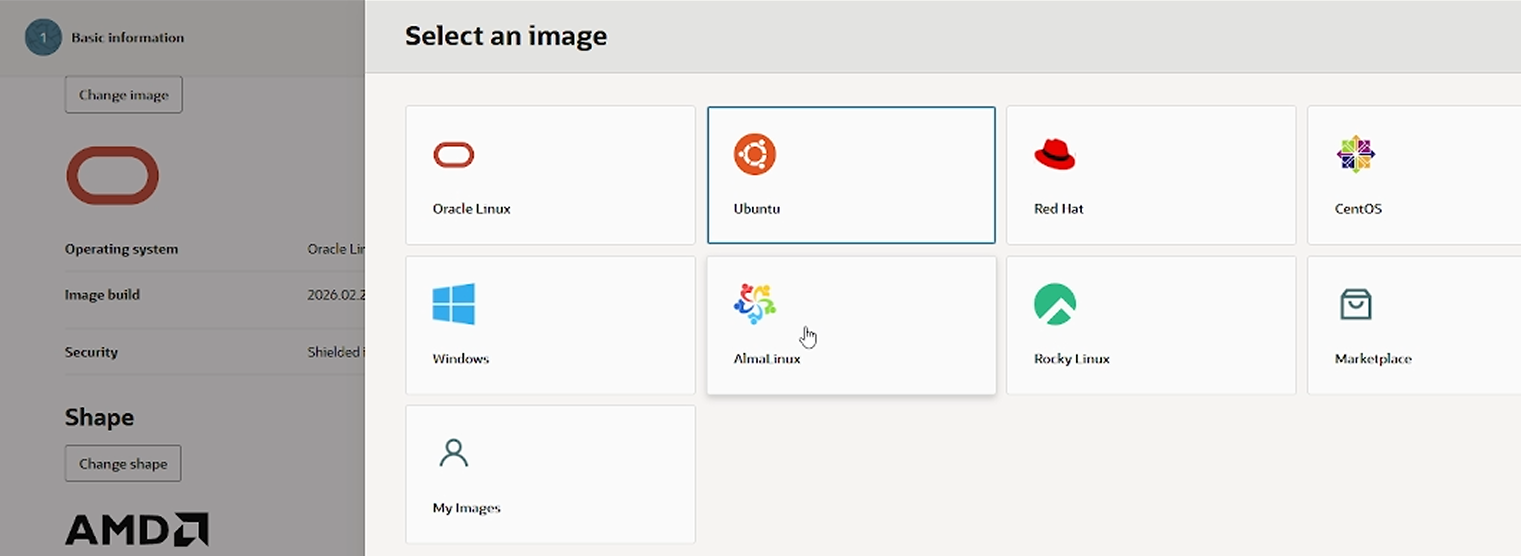Click the Select an image panel heading
Image resolution: width=1521 pixels, height=556 pixels.
505,37
